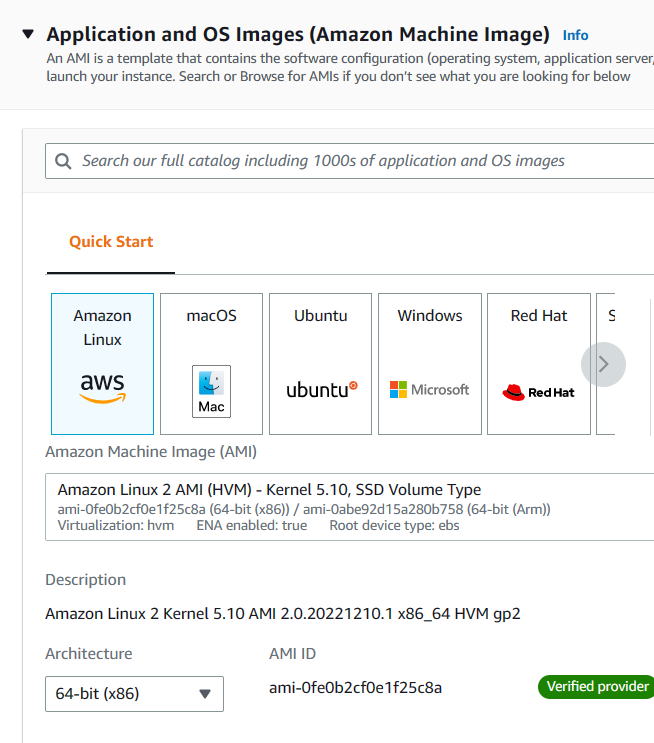Select the macOS AMI card
This screenshot has width=654, height=743.
pyautogui.click(x=211, y=364)
